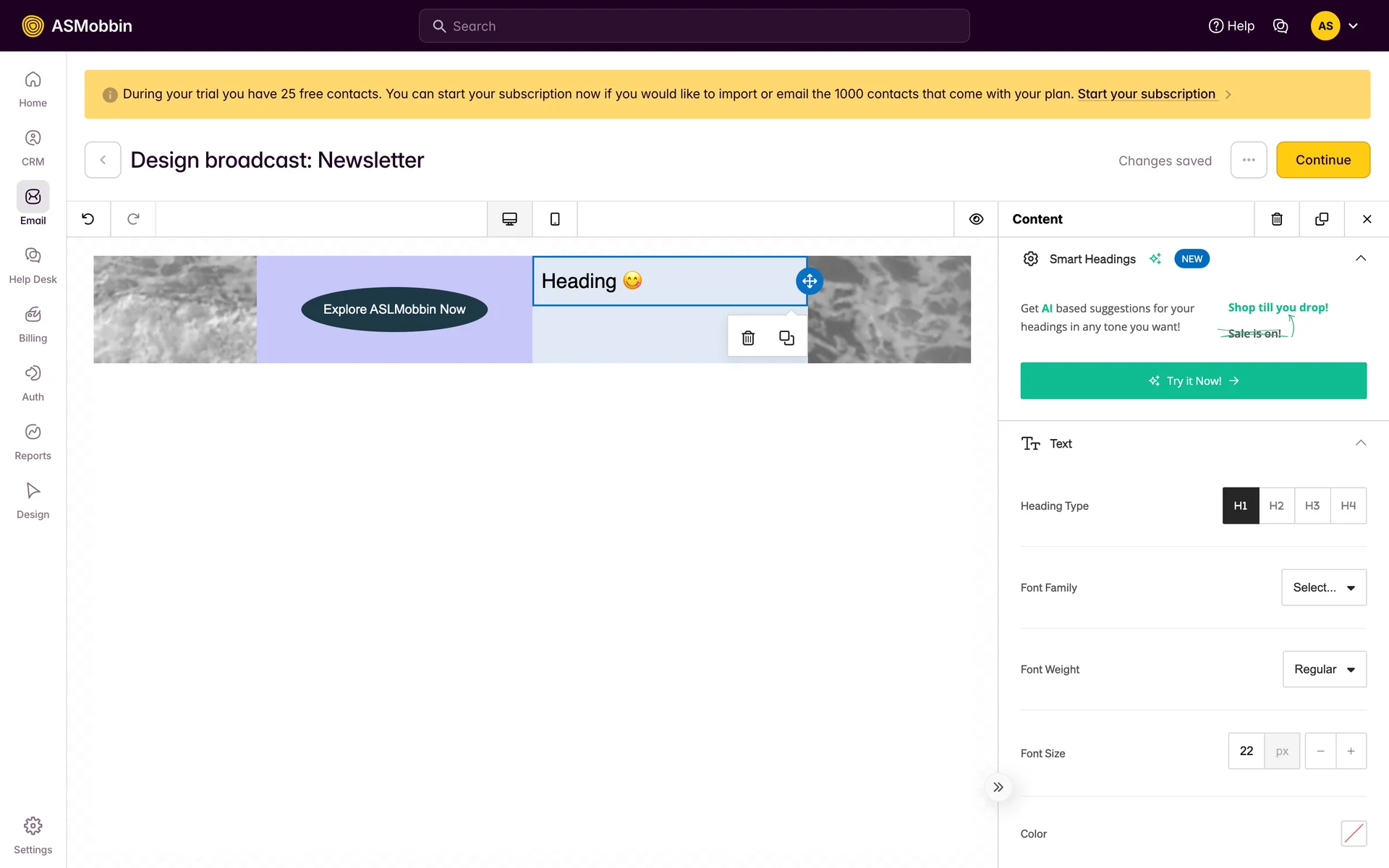Switch to mobile preview icon
The height and width of the screenshot is (868, 1389).
click(555, 219)
